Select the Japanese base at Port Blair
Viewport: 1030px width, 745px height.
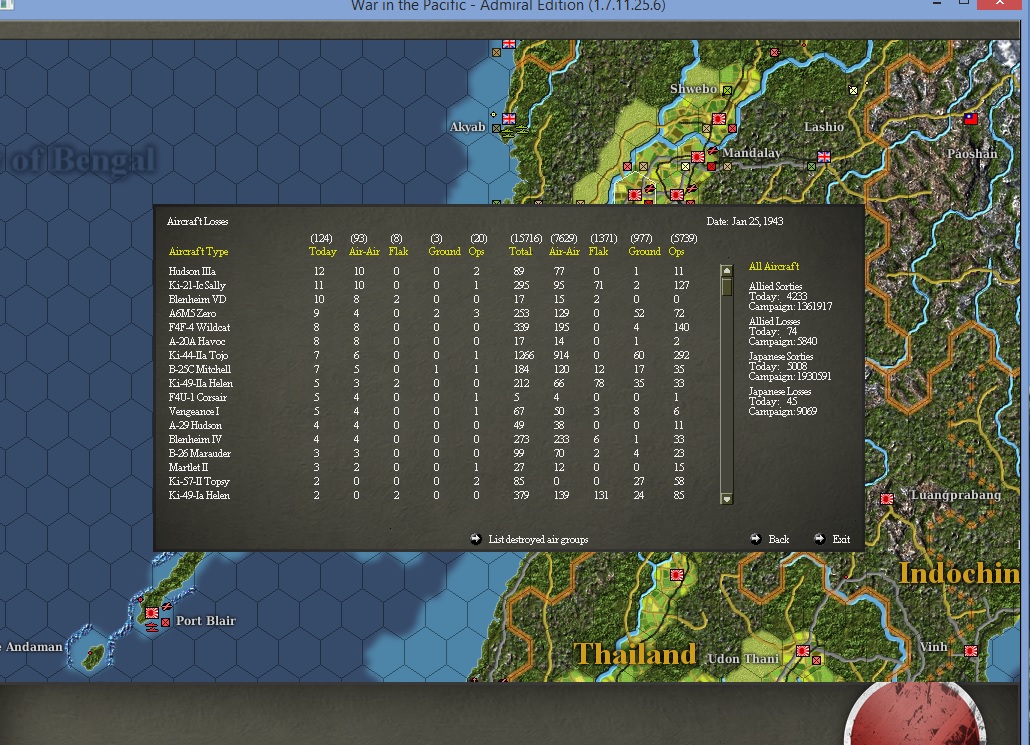[x=152, y=612]
